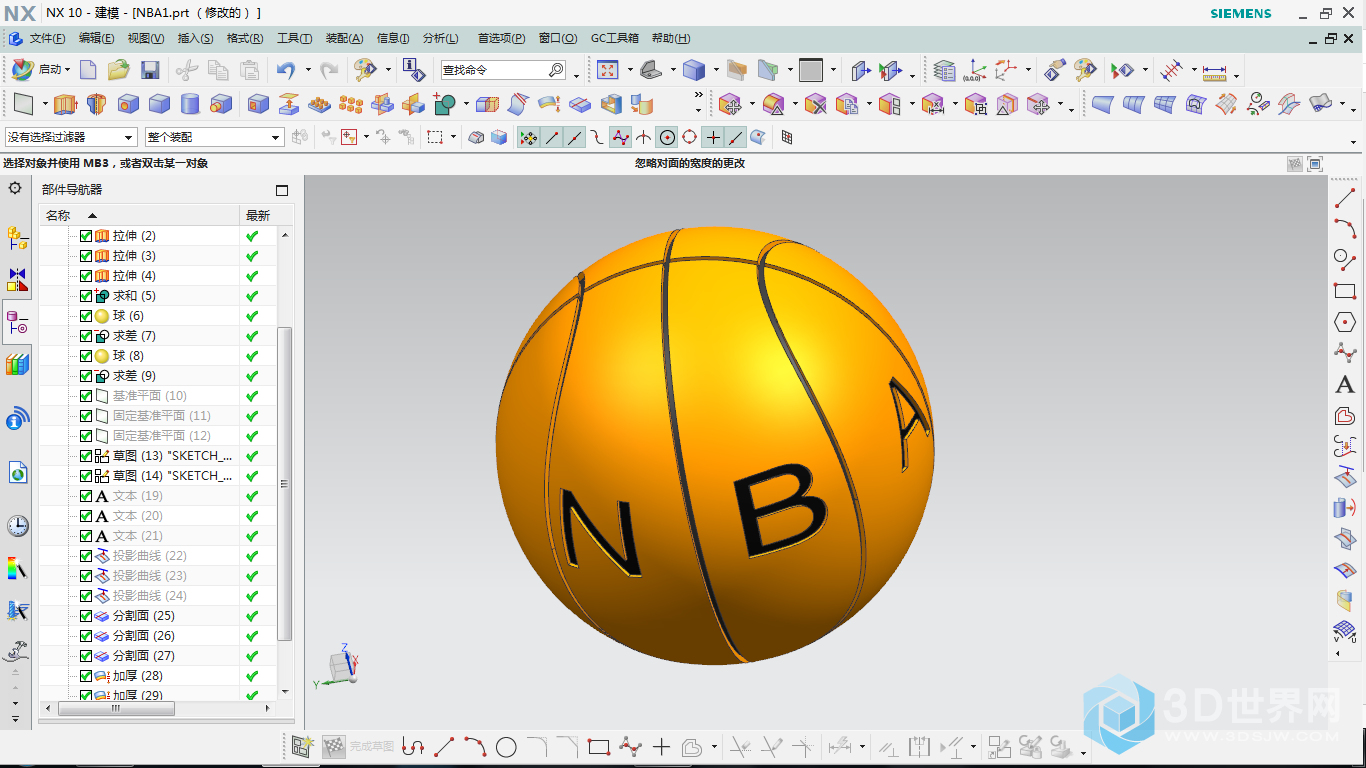Click the Hexagon polygon tool

coord(1345,322)
